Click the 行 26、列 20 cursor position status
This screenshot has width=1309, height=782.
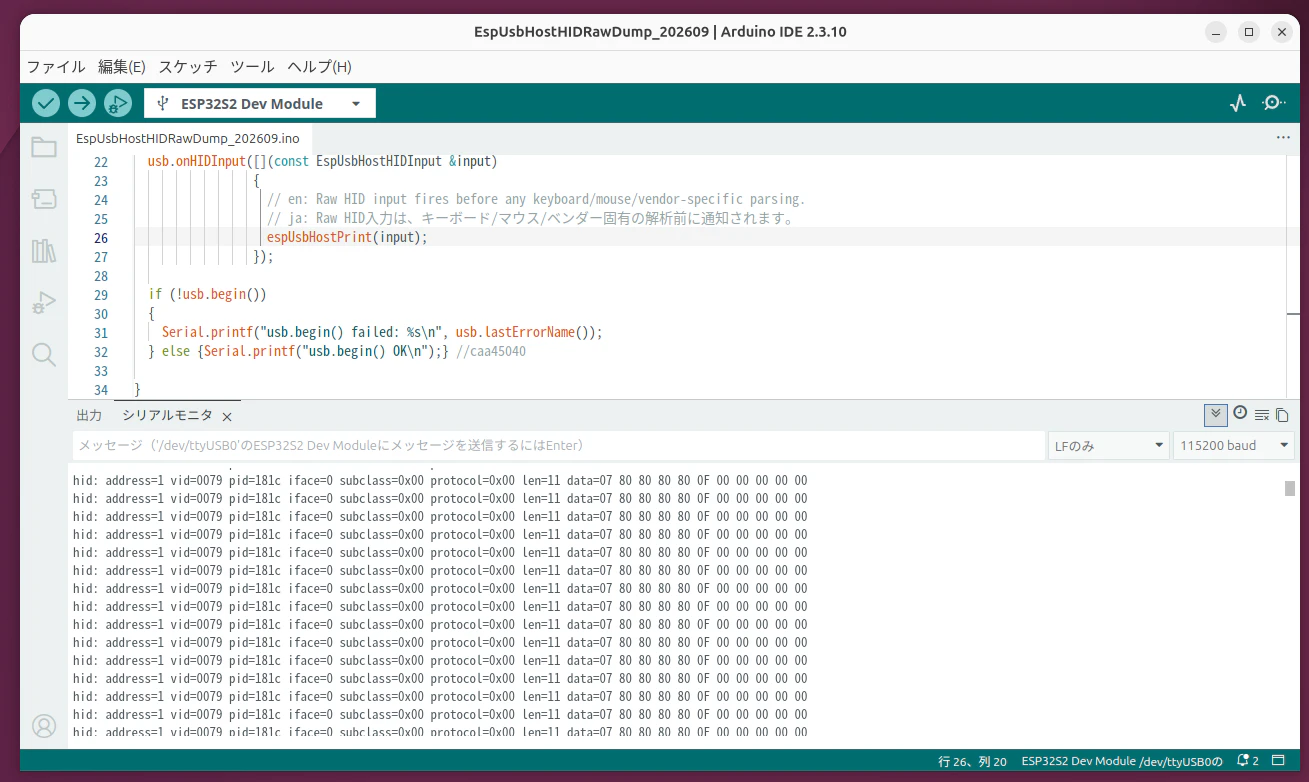point(972,761)
